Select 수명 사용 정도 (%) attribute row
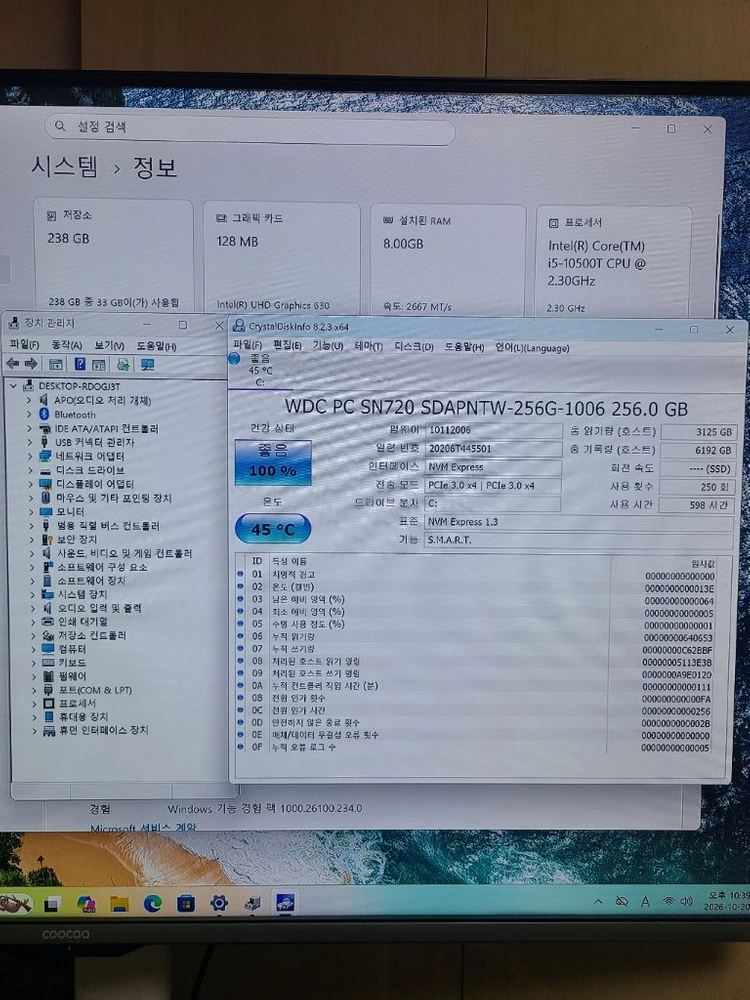The width and height of the screenshot is (750, 1000). [x=475, y=624]
